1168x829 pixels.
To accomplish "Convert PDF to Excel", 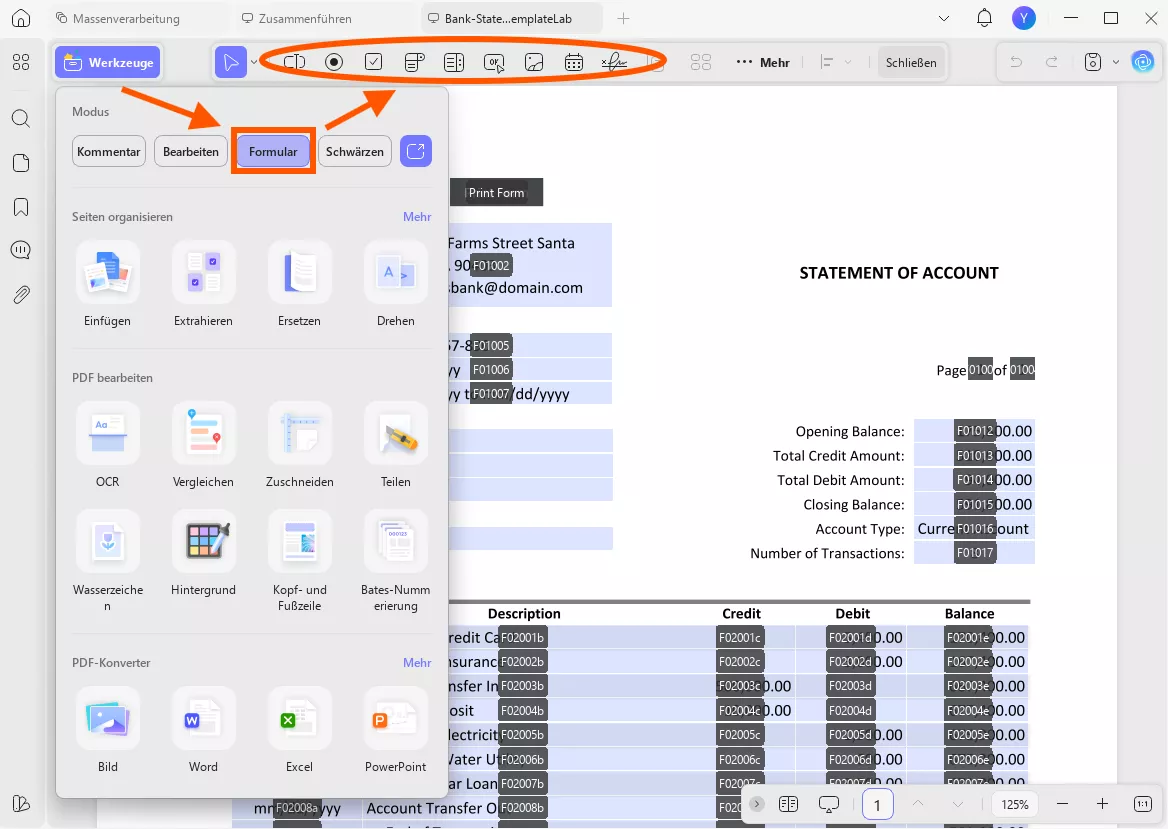I will tap(299, 731).
